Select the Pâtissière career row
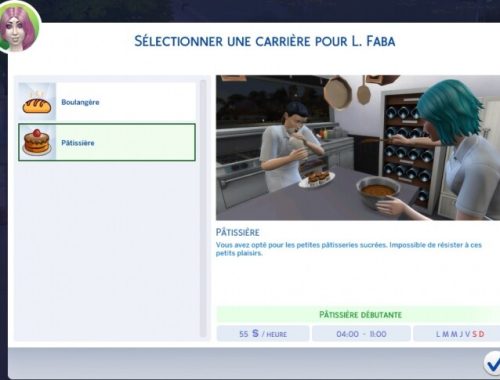500x380 pixels. click(107, 142)
